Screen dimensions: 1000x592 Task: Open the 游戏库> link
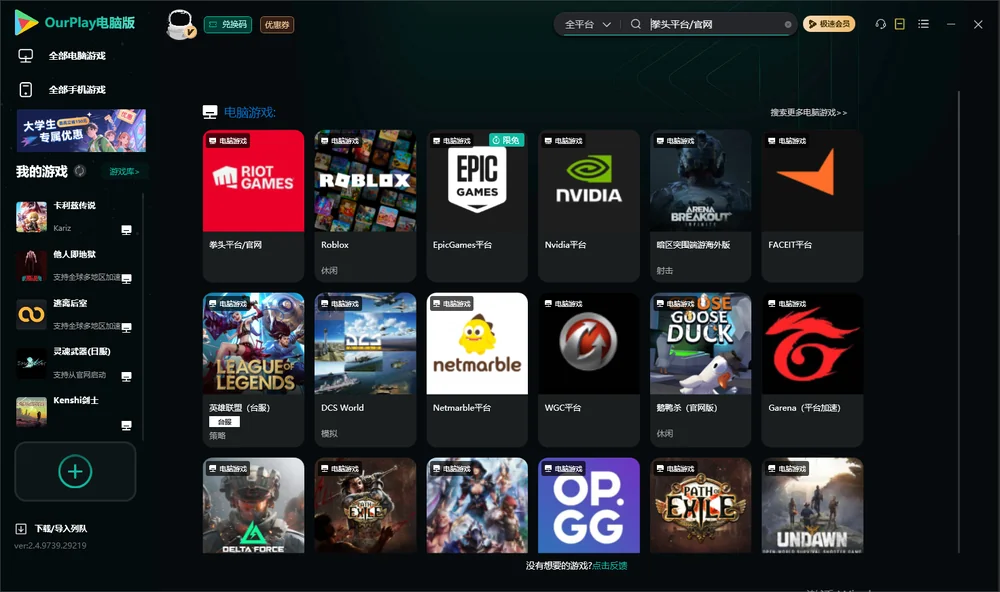pos(124,172)
